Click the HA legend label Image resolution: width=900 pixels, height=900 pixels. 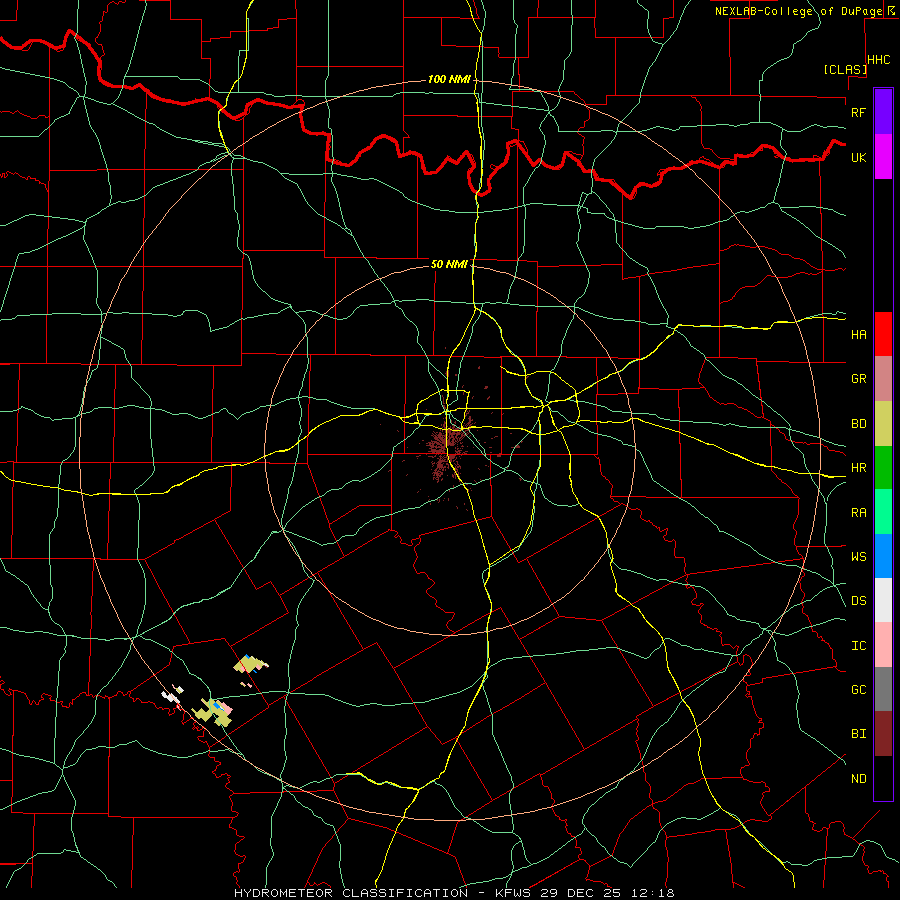[858, 334]
